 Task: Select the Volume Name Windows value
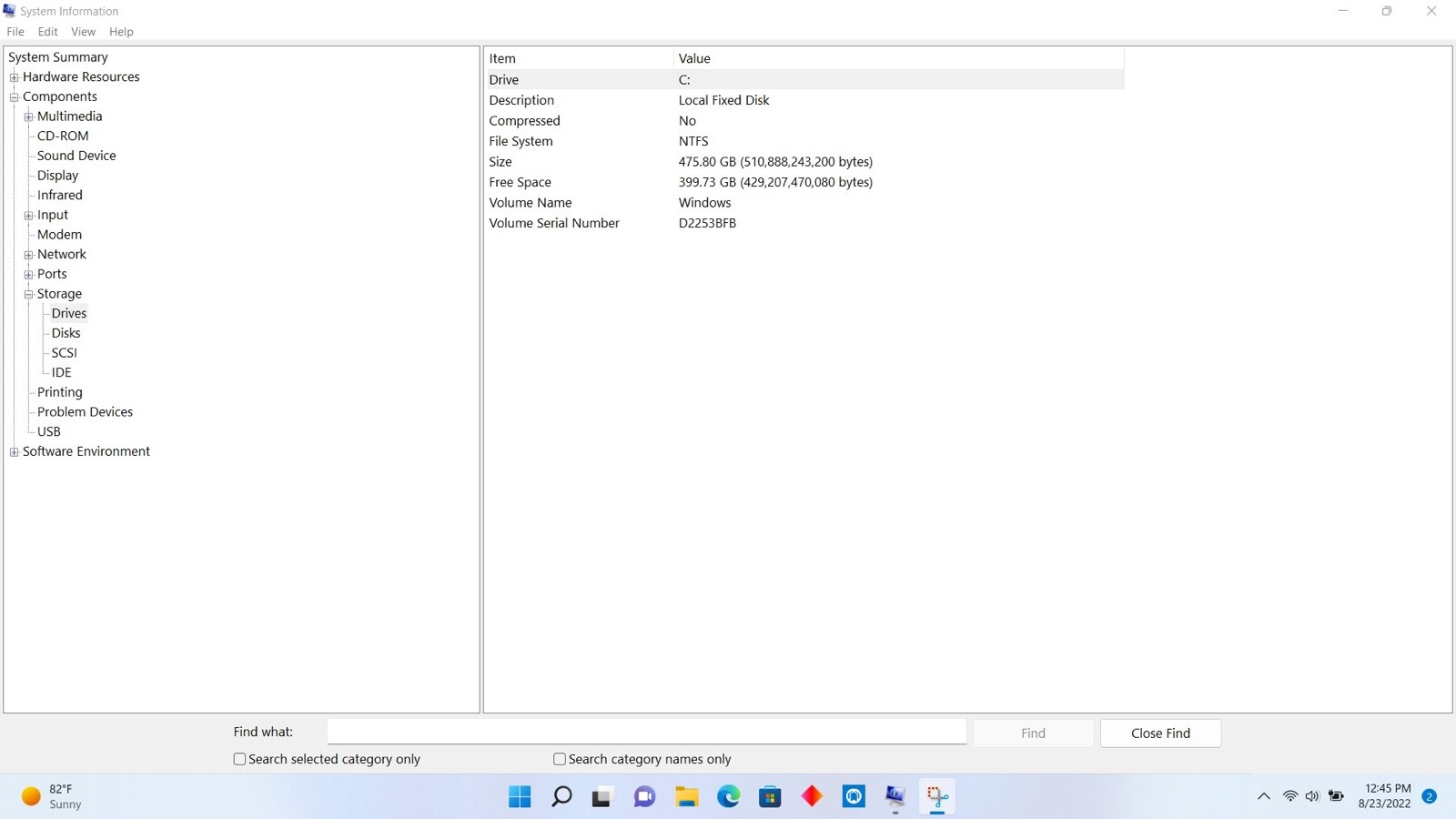point(704,203)
